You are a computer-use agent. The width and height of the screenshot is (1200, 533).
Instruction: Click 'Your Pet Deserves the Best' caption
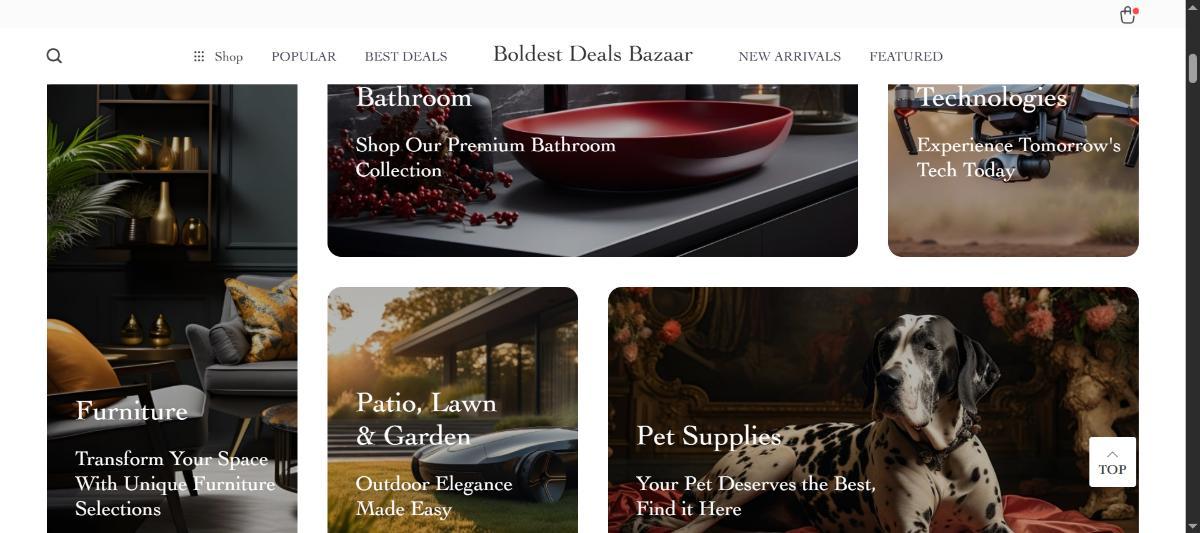pos(755,484)
